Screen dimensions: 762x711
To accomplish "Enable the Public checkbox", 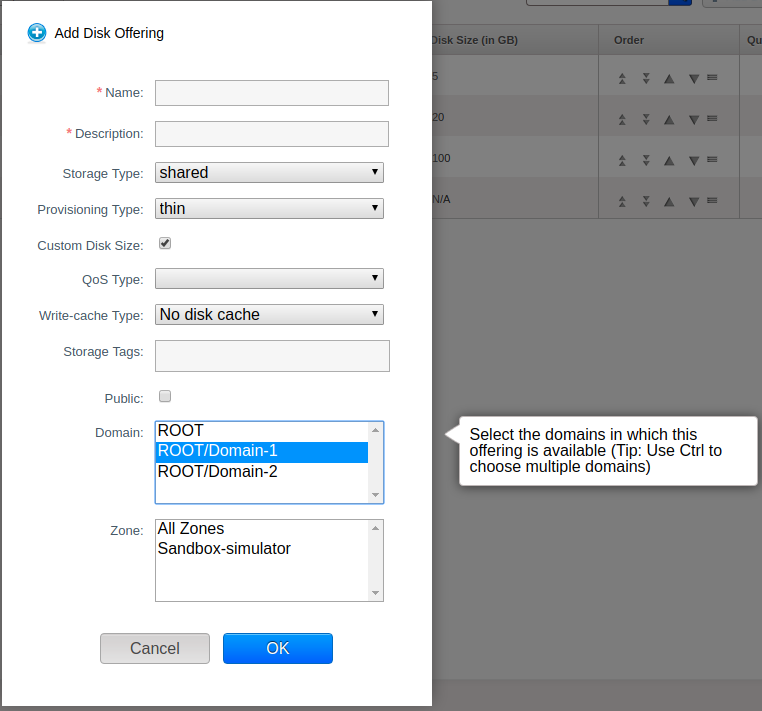I will (x=165, y=396).
